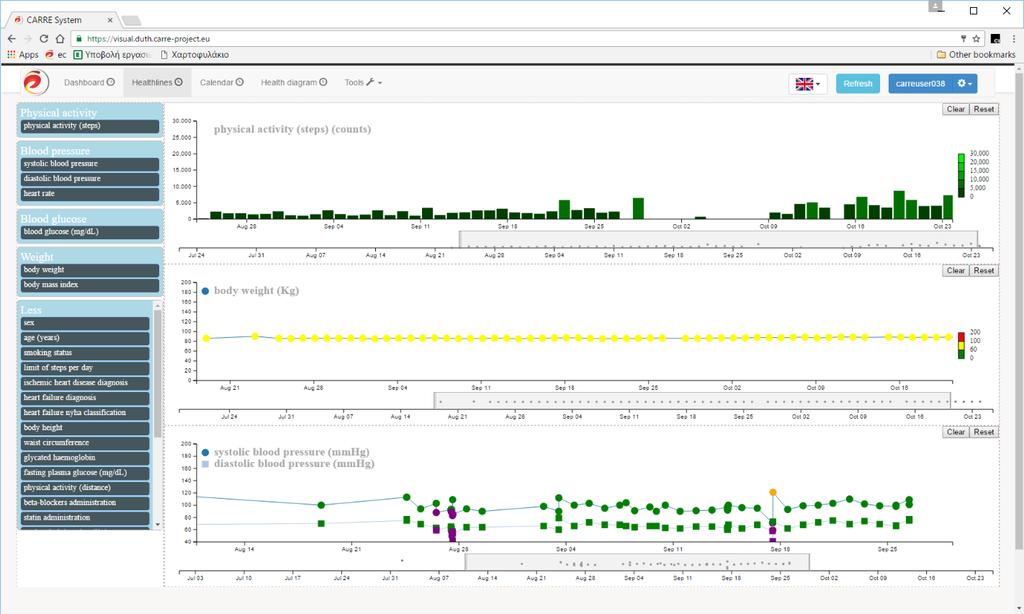Toggle 'physical activity (steps)' in sidebar
This screenshot has height=614, width=1024.
click(x=89, y=126)
